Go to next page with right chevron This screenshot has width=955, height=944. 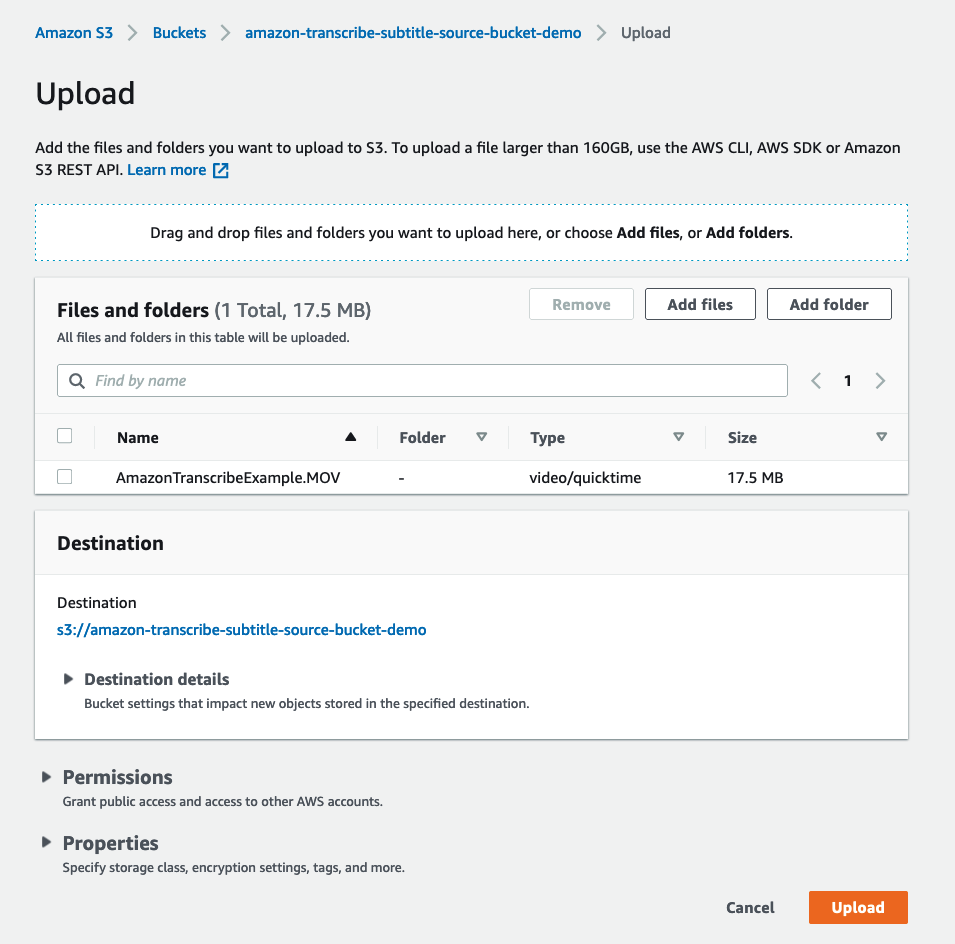coord(880,381)
